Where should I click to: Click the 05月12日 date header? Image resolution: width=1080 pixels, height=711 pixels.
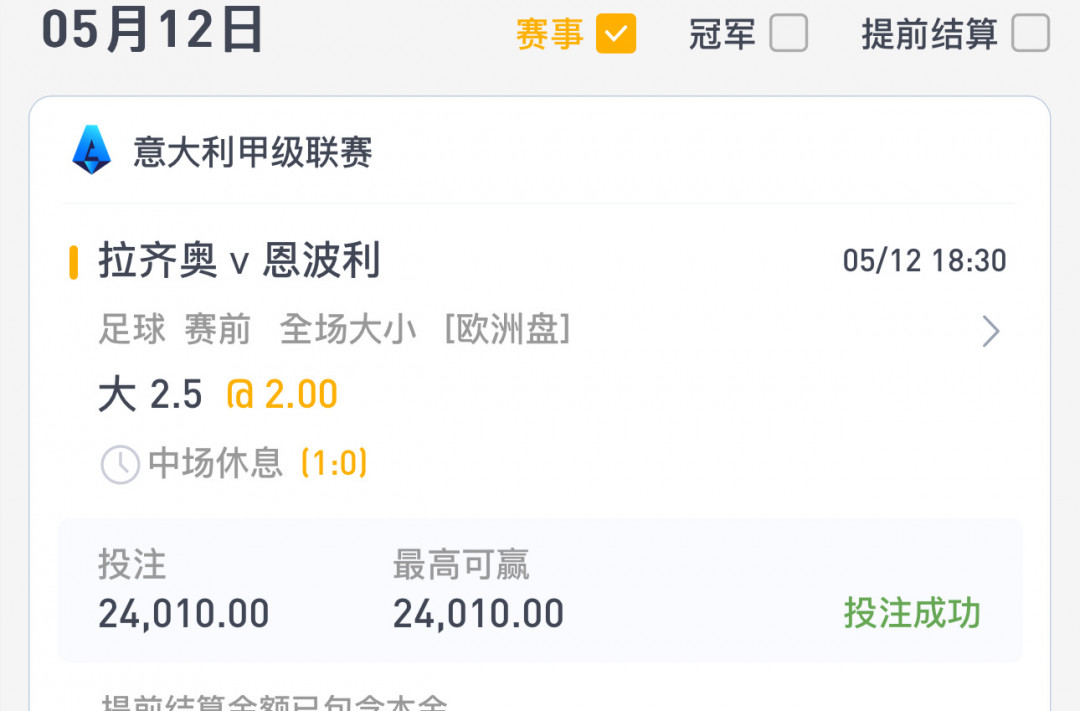point(152,30)
